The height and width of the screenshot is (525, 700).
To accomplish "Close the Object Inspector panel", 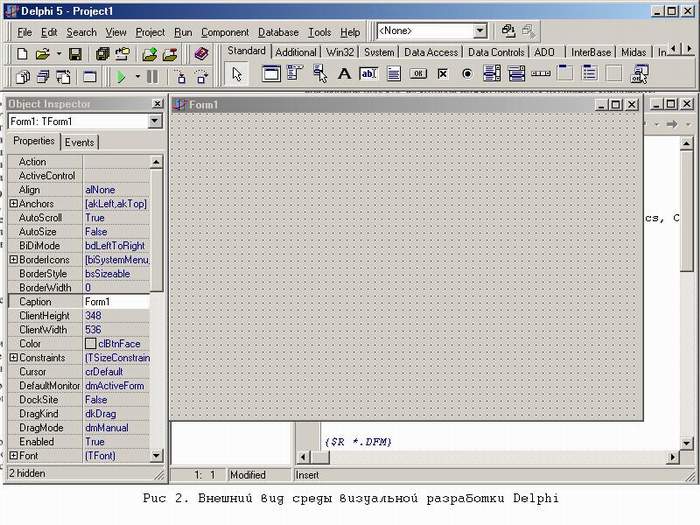I will tap(157, 104).
